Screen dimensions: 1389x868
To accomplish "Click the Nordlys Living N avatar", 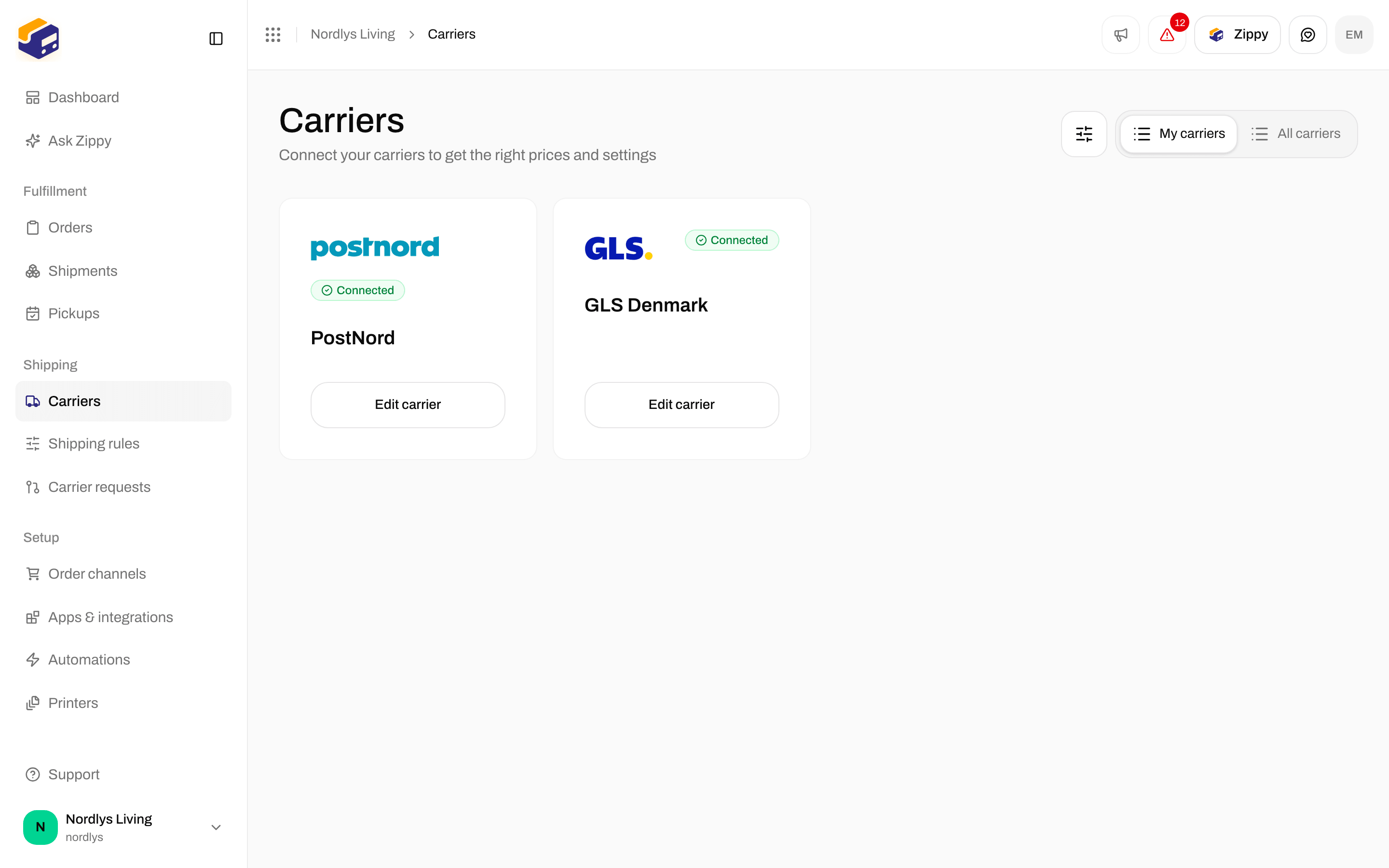I will tap(40, 827).
